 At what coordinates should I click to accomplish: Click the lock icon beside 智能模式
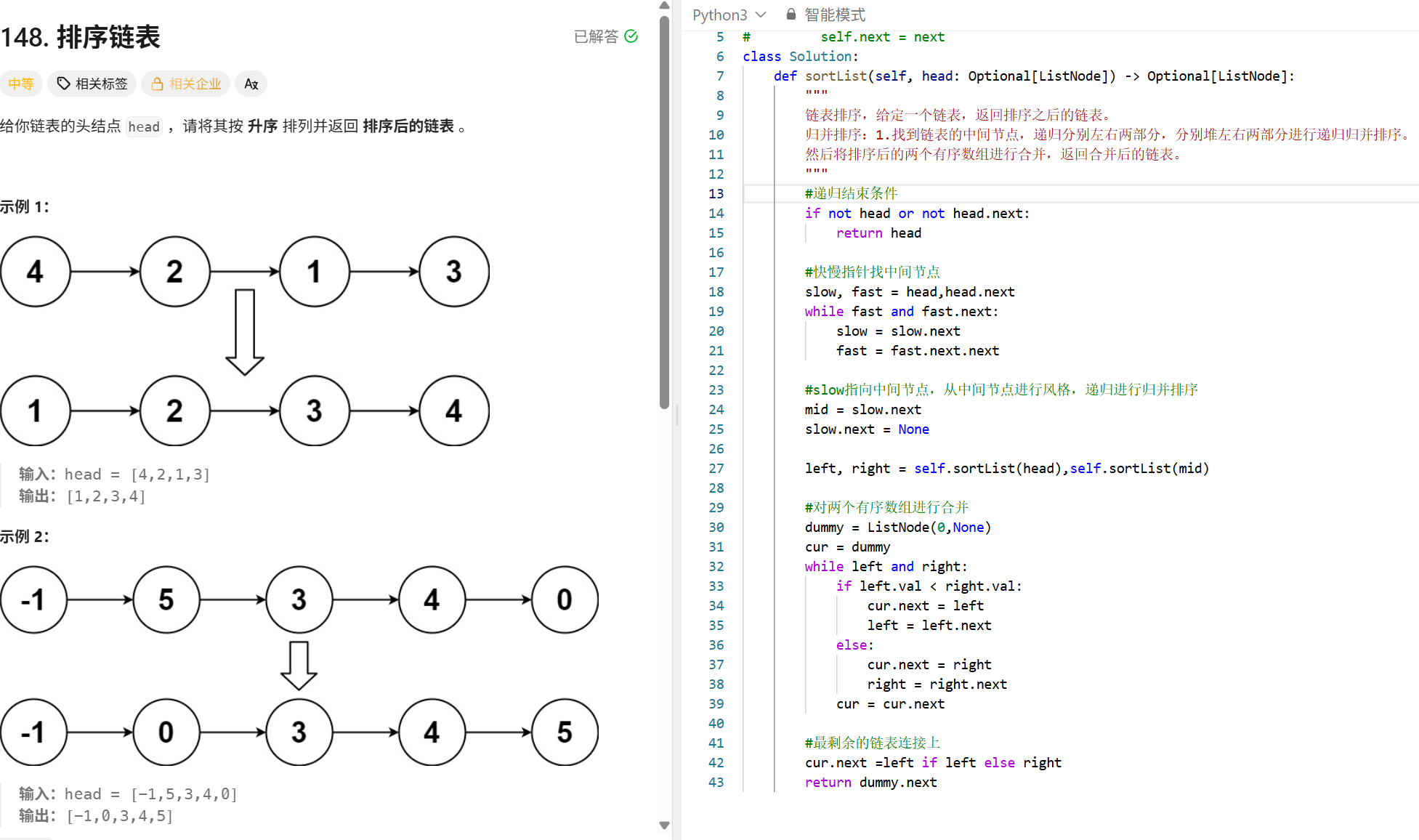pos(791,15)
